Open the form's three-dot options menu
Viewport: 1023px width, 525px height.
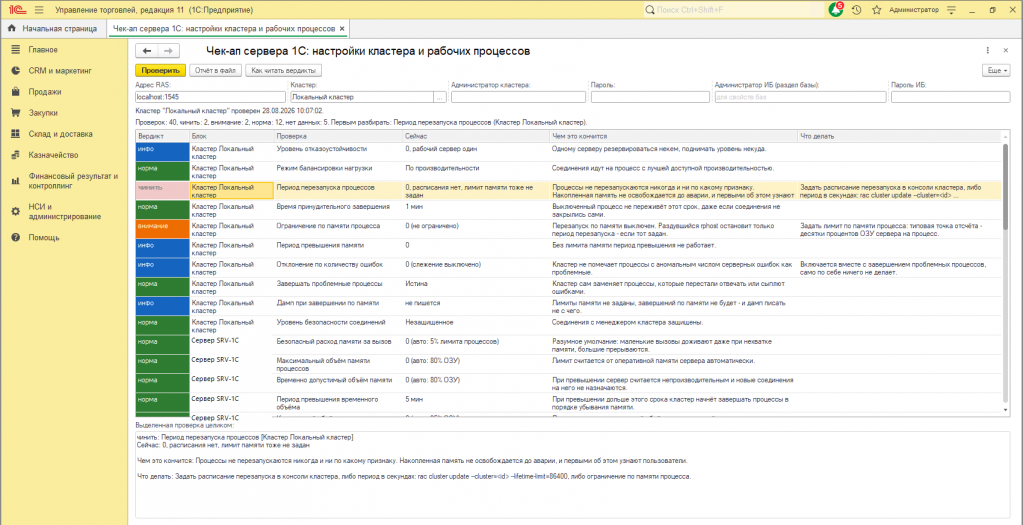988,51
